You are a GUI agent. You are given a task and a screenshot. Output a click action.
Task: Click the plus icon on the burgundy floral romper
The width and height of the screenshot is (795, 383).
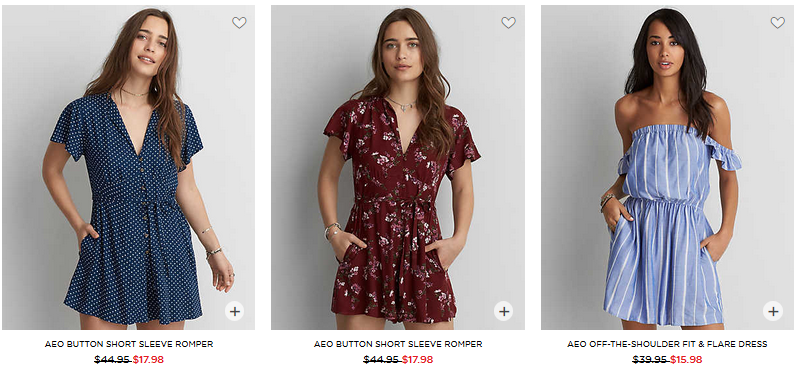[503, 311]
